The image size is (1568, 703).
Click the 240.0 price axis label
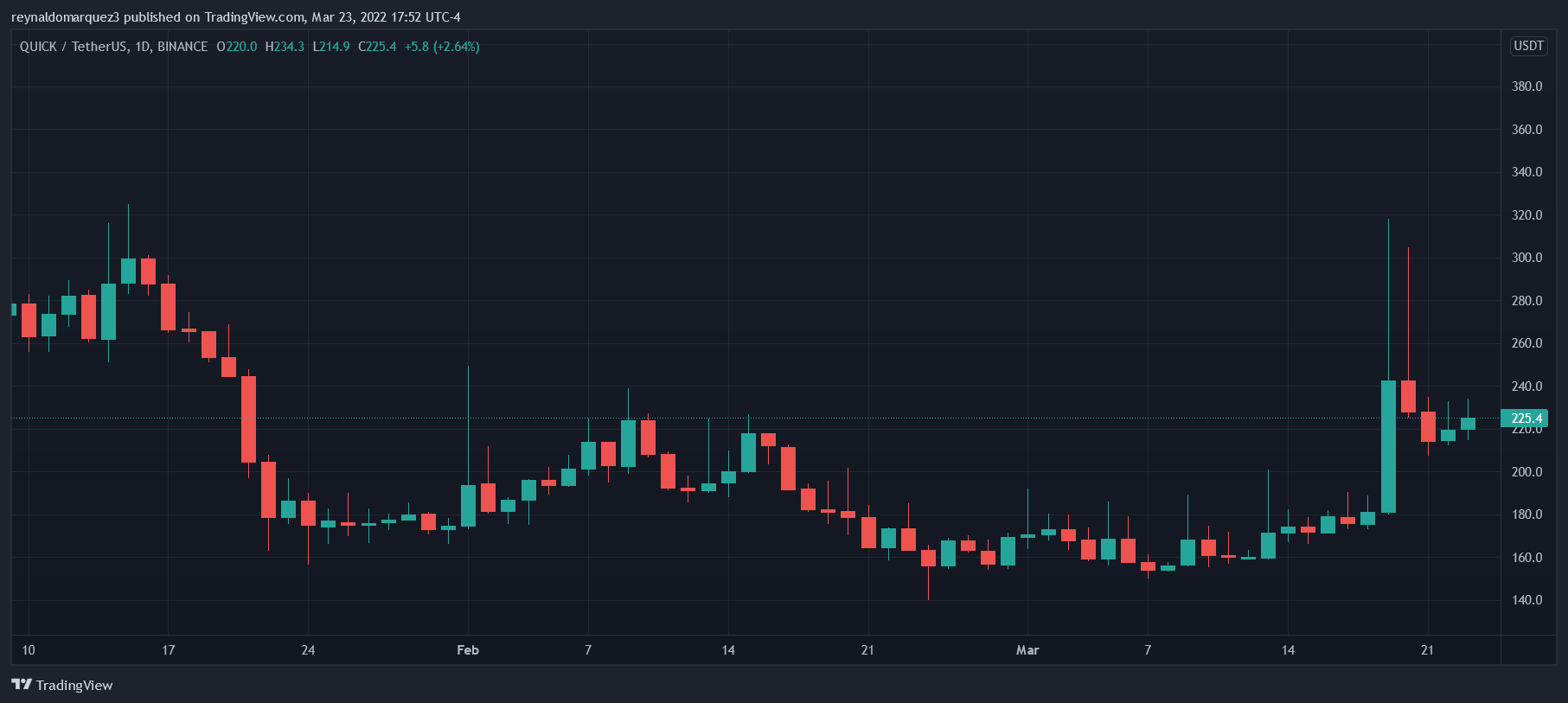click(x=1526, y=387)
